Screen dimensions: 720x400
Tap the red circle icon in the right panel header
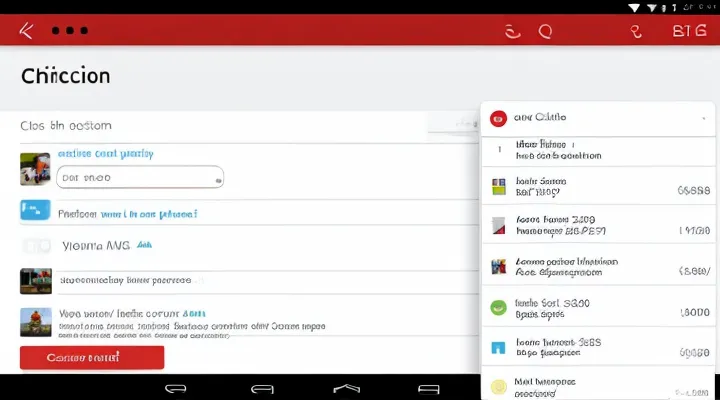coord(498,118)
